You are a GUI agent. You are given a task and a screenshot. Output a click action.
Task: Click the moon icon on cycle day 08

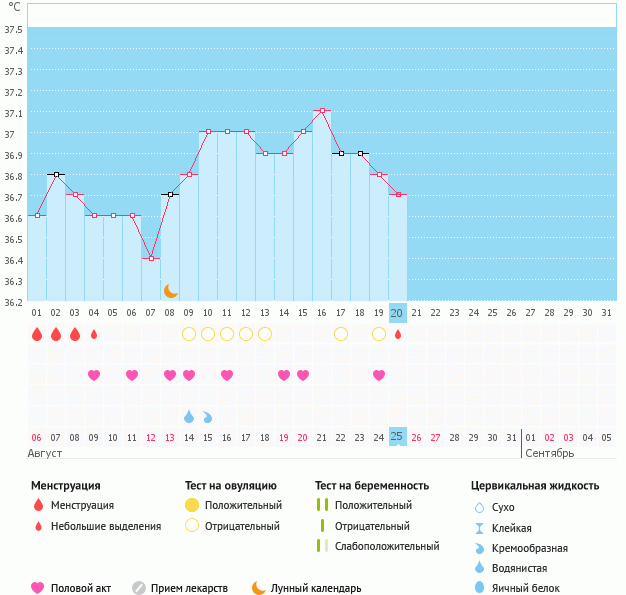tap(171, 290)
